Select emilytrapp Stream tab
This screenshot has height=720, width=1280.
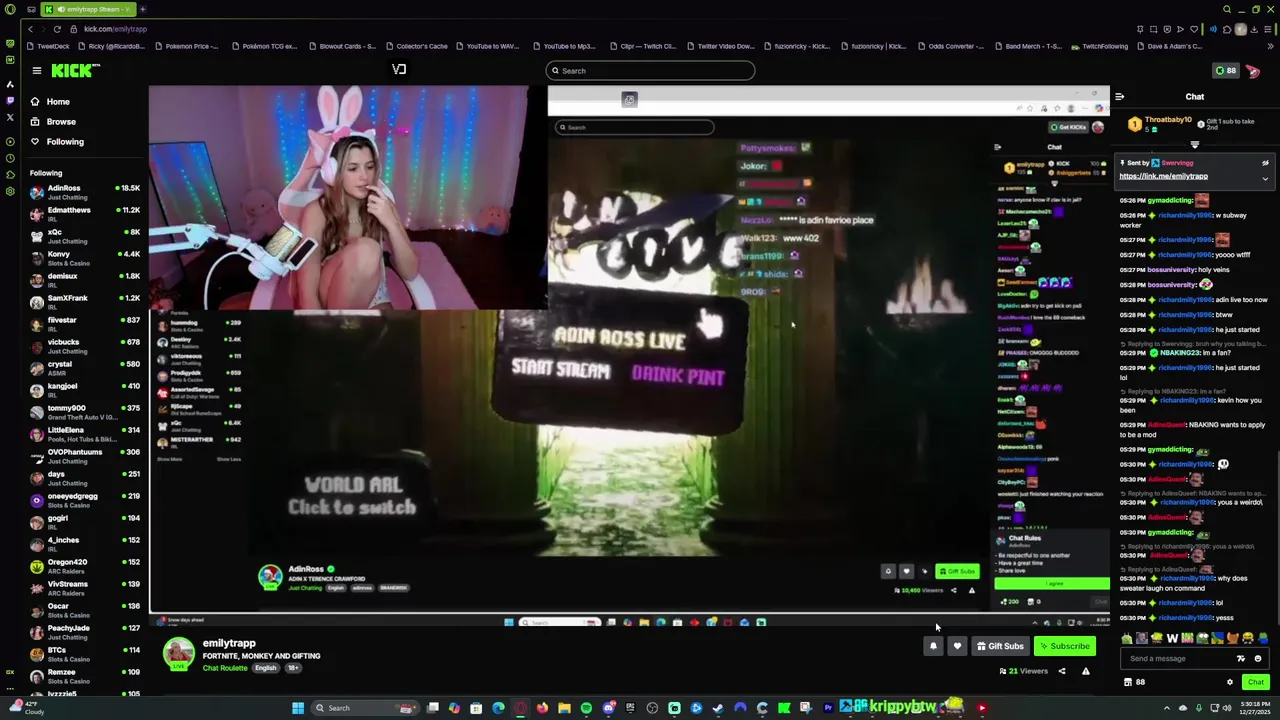[90, 9]
